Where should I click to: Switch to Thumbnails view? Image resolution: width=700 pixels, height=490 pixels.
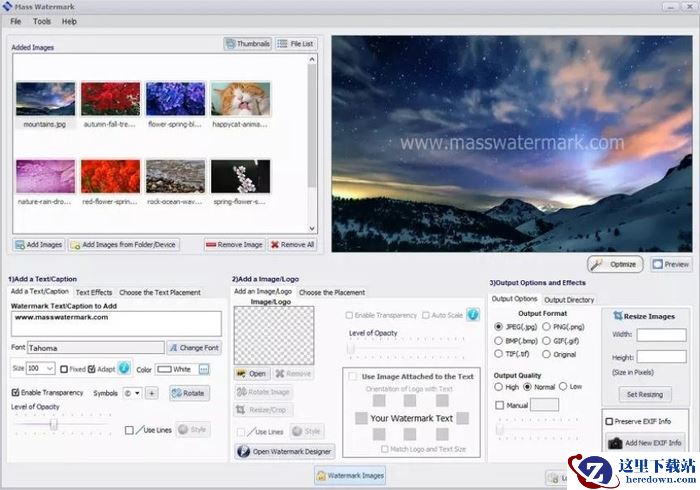(x=248, y=44)
